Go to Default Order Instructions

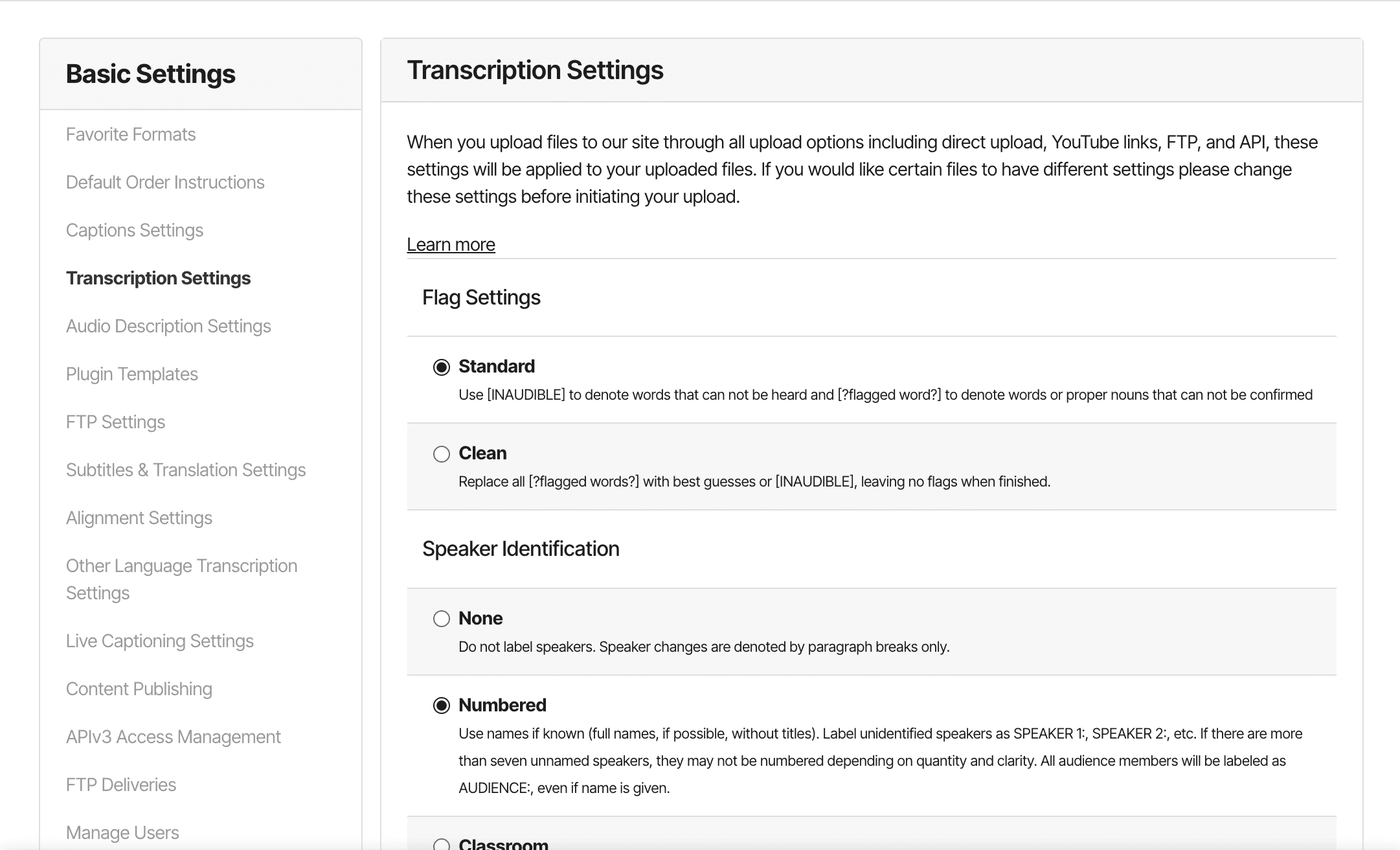(x=165, y=183)
